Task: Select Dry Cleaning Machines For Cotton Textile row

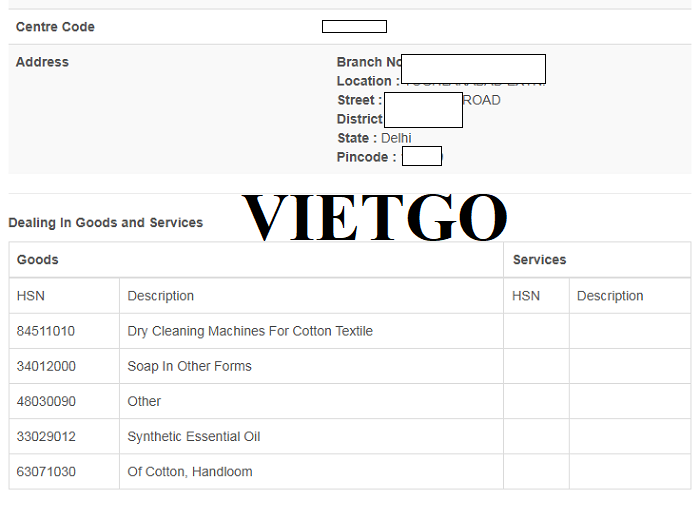Action: coord(350,331)
